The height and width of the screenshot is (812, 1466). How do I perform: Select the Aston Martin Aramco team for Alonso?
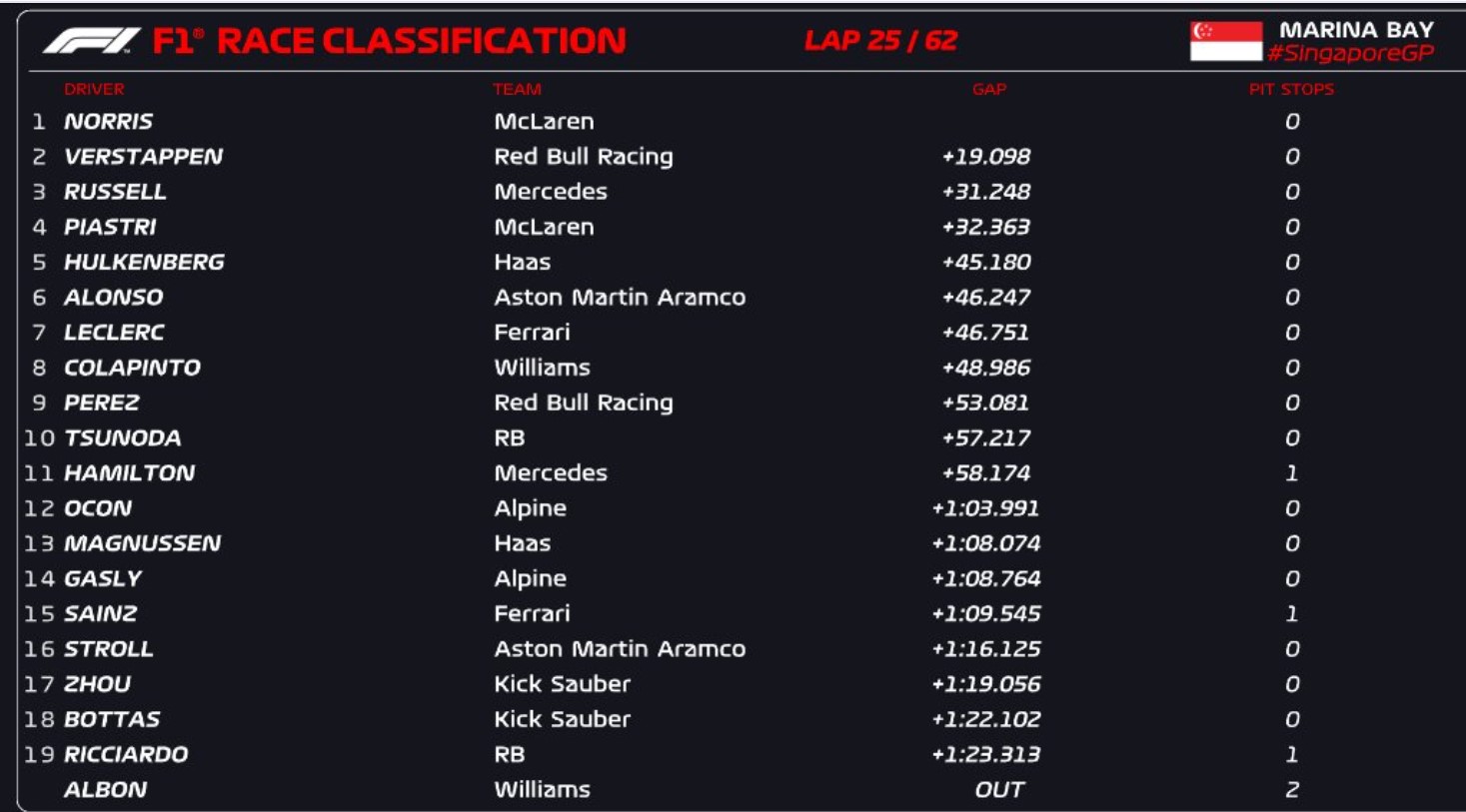[620, 298]
